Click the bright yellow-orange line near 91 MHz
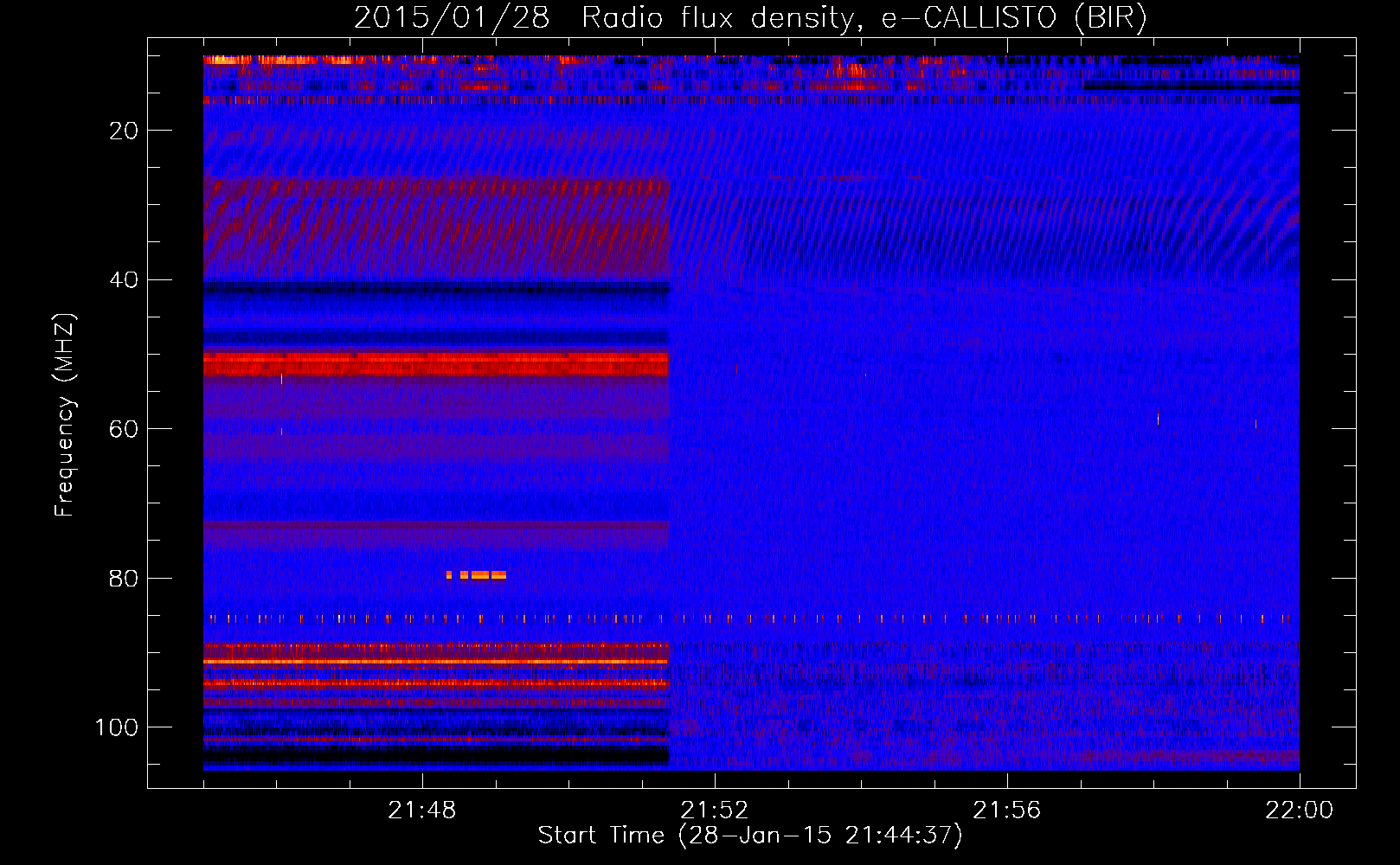This screenshot has width=1400, height=865. 436,661
